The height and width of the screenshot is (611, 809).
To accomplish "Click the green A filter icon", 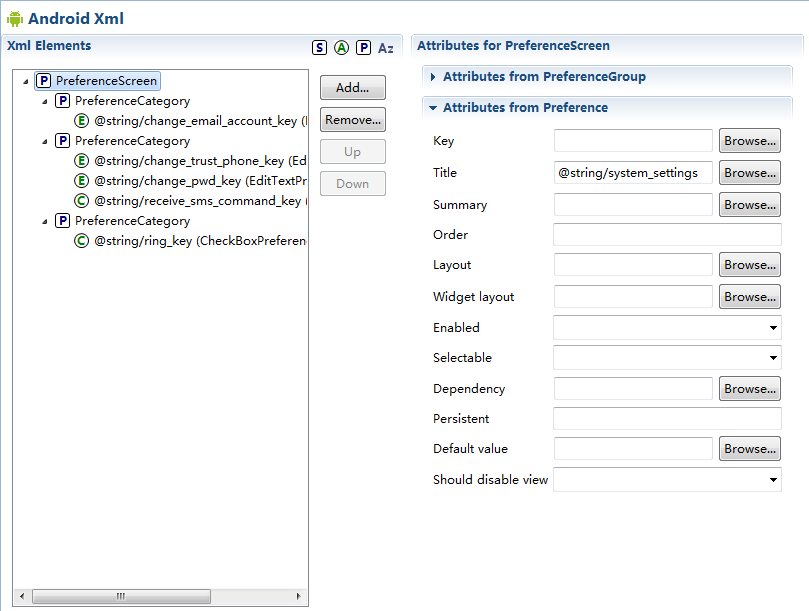I will (341, 47).
